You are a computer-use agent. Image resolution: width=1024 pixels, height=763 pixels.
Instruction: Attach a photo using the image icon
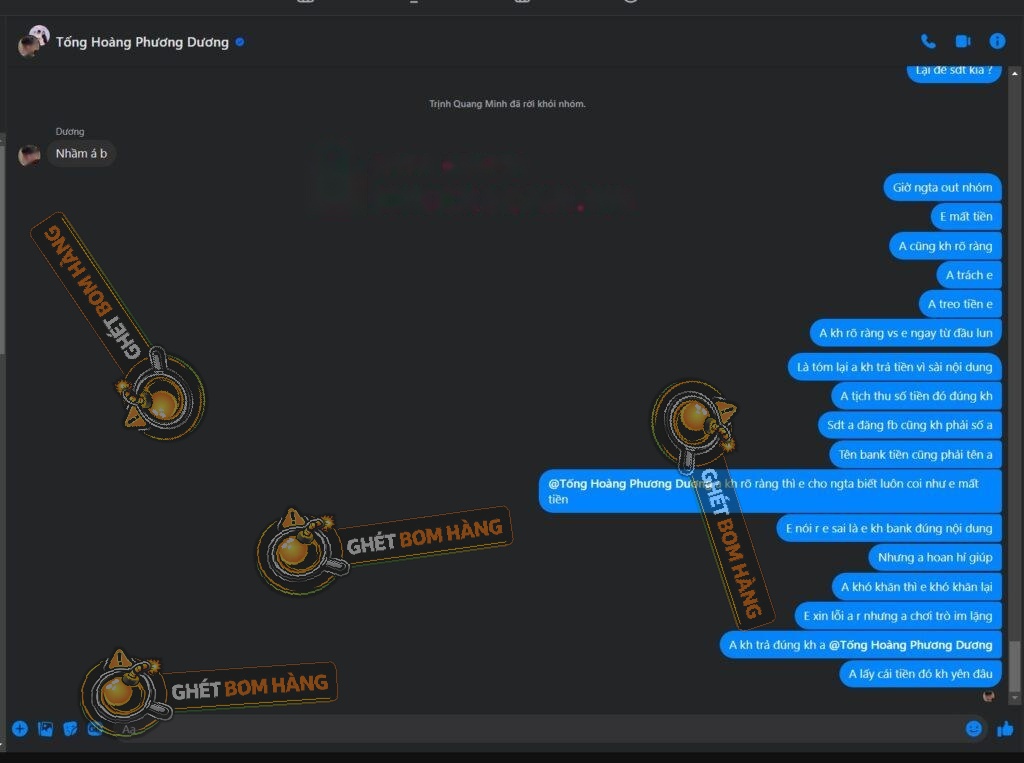(x=45, y=729)
